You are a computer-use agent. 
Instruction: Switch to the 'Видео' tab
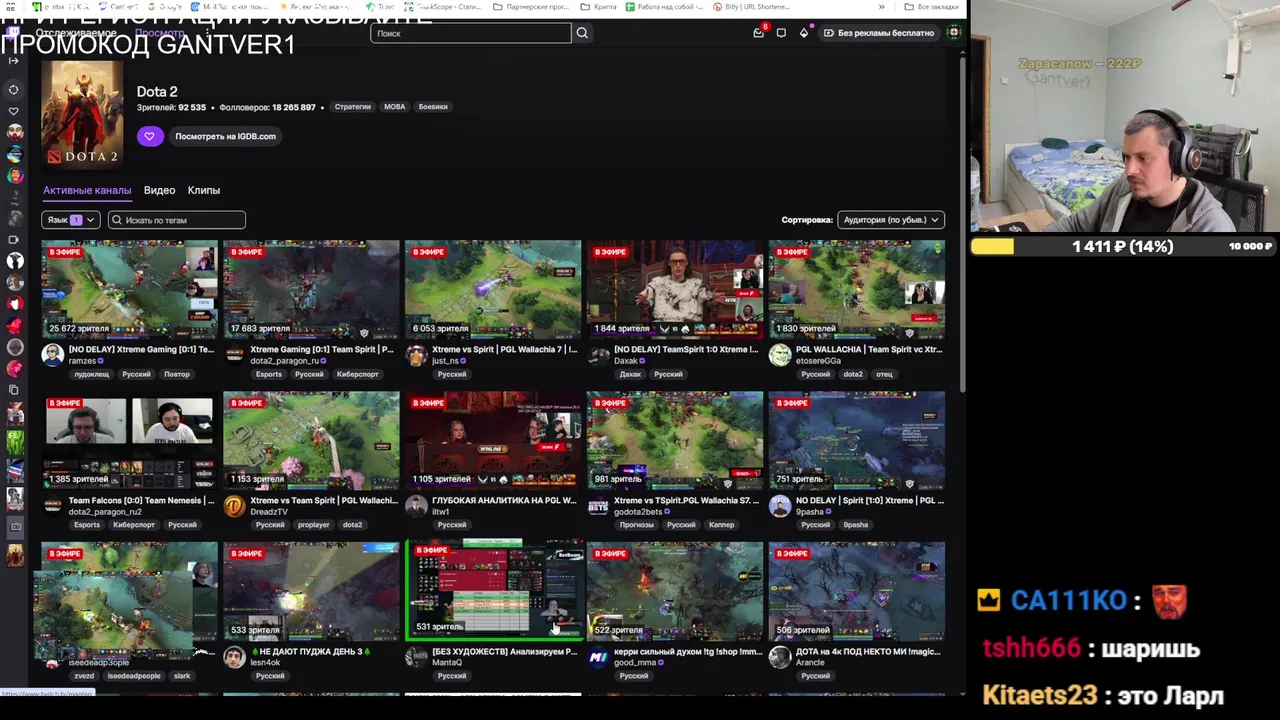point(159,190)
